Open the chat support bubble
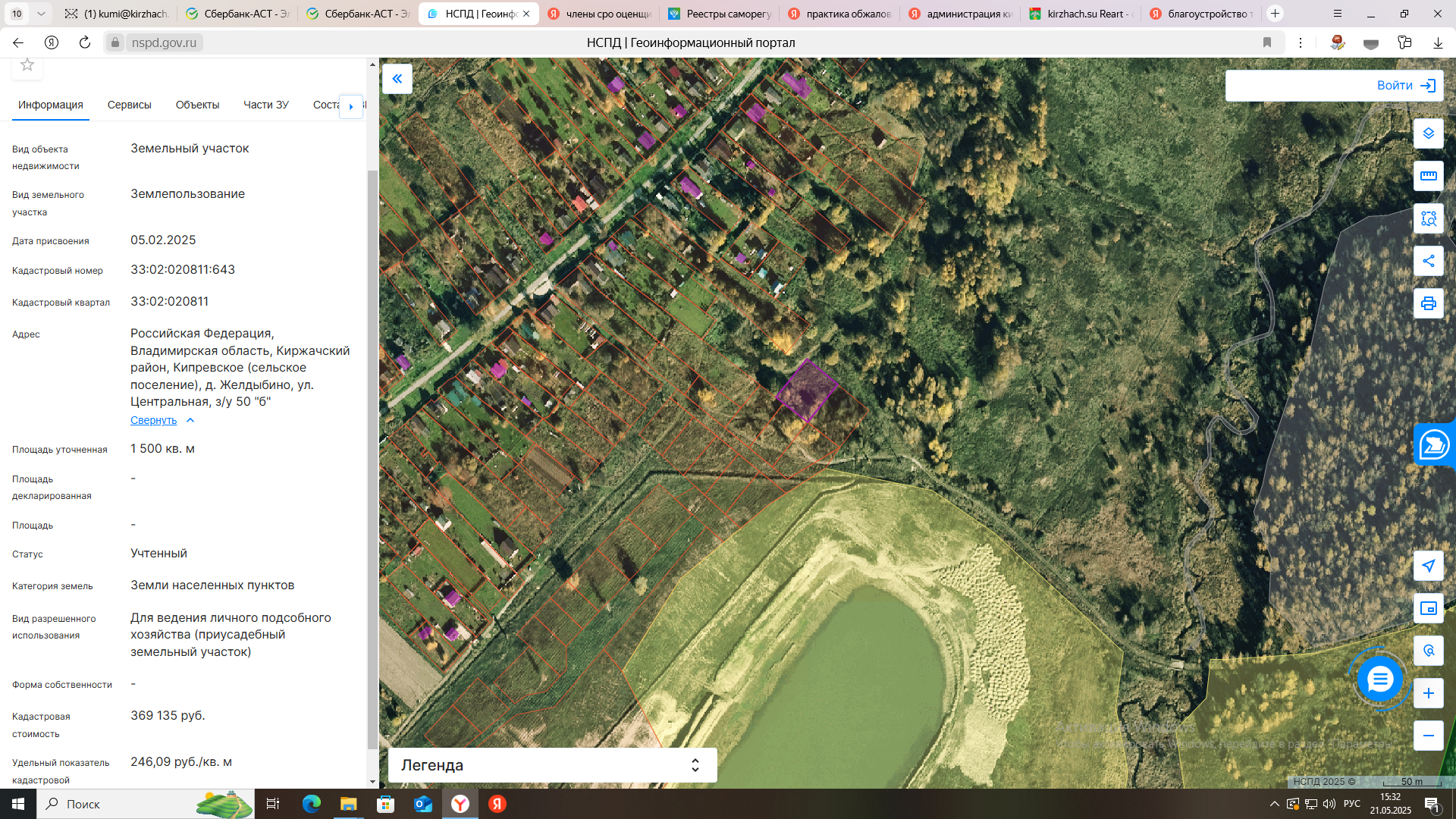This screenshot has width=1456, height=819. (x=1379, y=679)
